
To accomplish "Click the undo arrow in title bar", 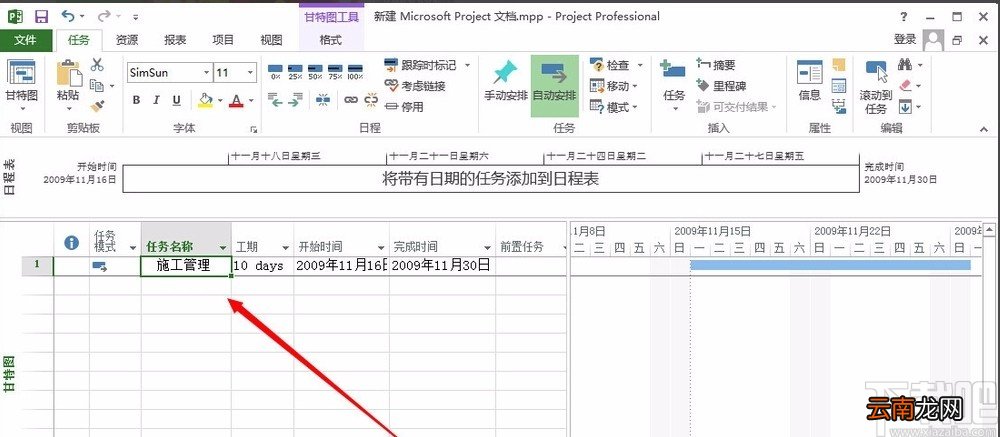I will coord(68,16).
